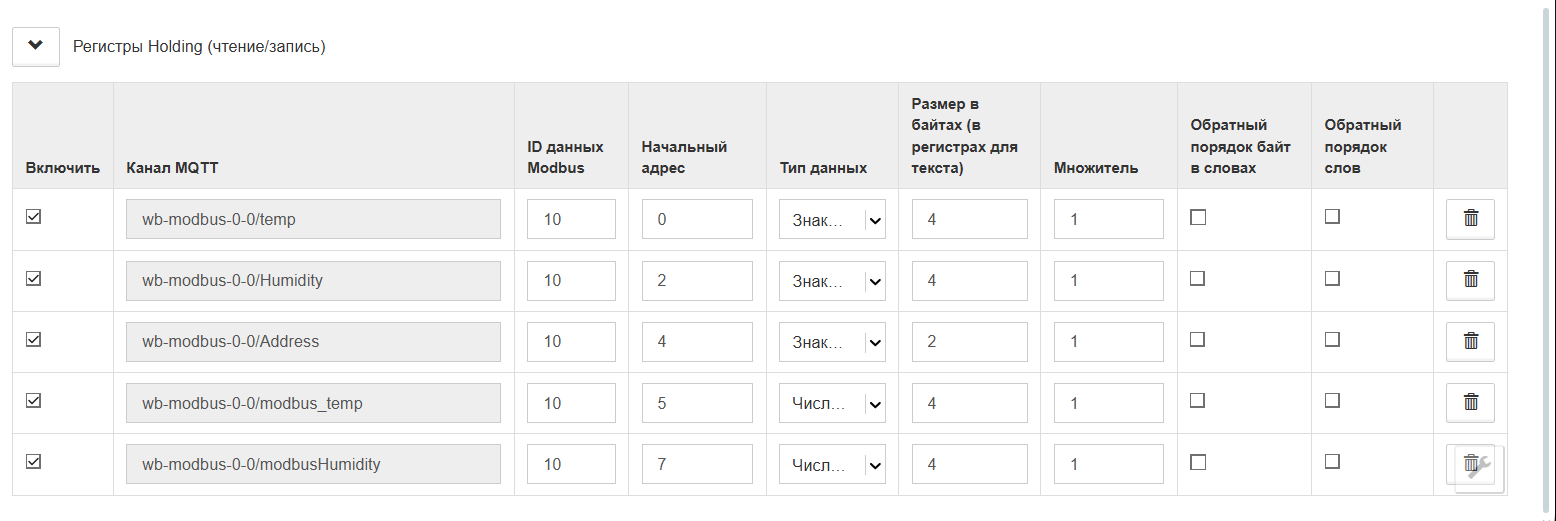Open data type dropdown for modbusHumidity row
The height and width of the screenshot is (521, 1556).
click(x=832, y=464)
